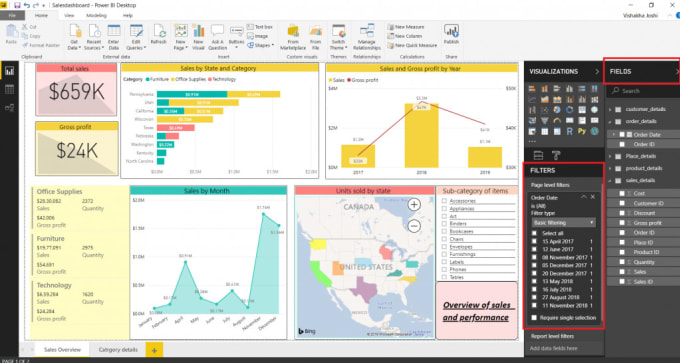This screenshot has height=363, width=680.
Task: Open the visualization Fields well icon
Action: [x=538, y=155]
